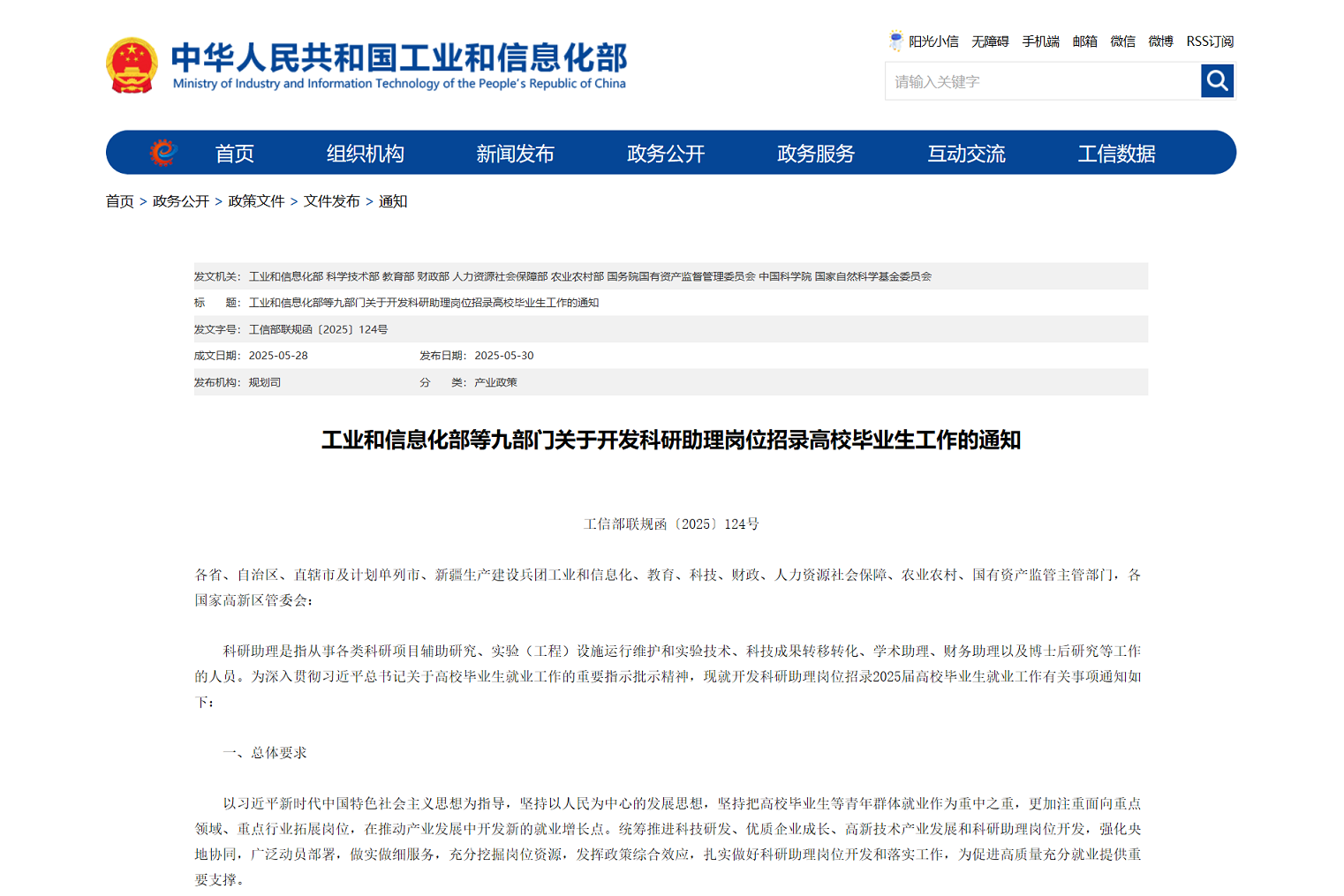The height and width of the screenshot is (896, 1344).
Task: Open 政务服务 from navigation bar
Action: coord(816,154)
